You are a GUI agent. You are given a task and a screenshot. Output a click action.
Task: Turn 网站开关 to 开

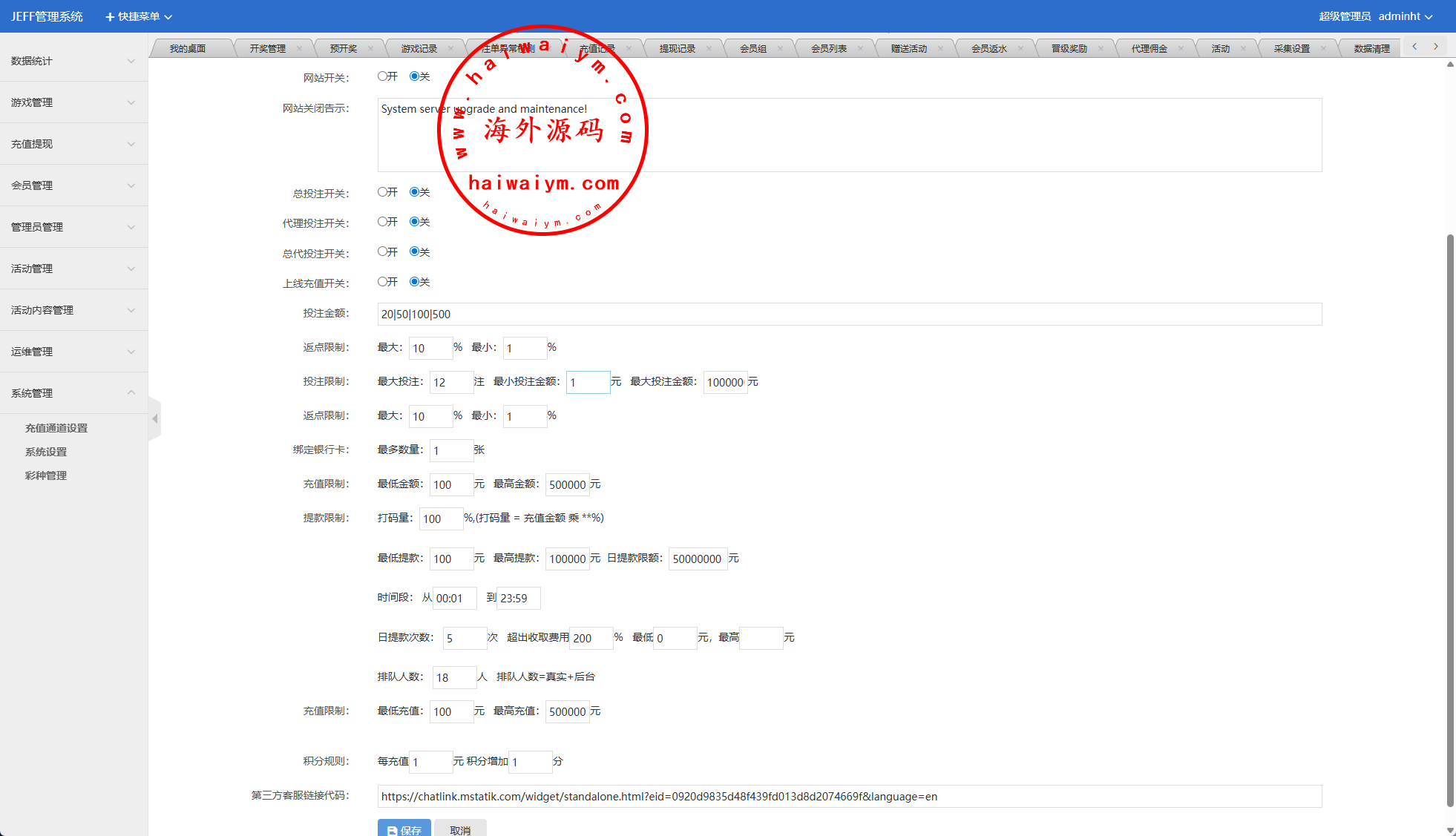coord(382,76)
